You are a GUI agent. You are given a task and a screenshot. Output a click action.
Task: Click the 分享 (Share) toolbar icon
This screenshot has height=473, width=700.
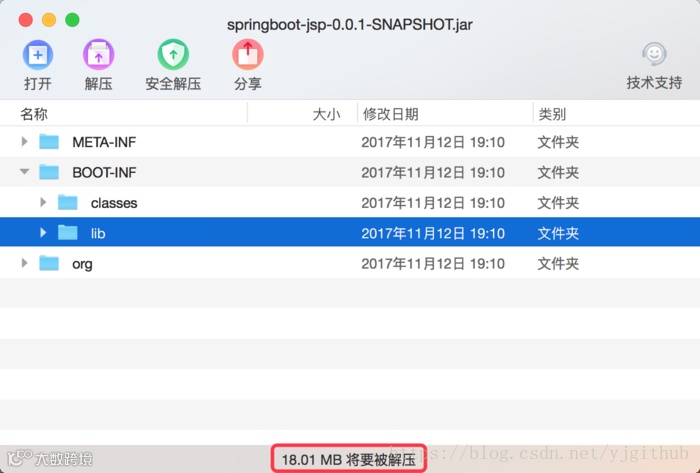248,55
